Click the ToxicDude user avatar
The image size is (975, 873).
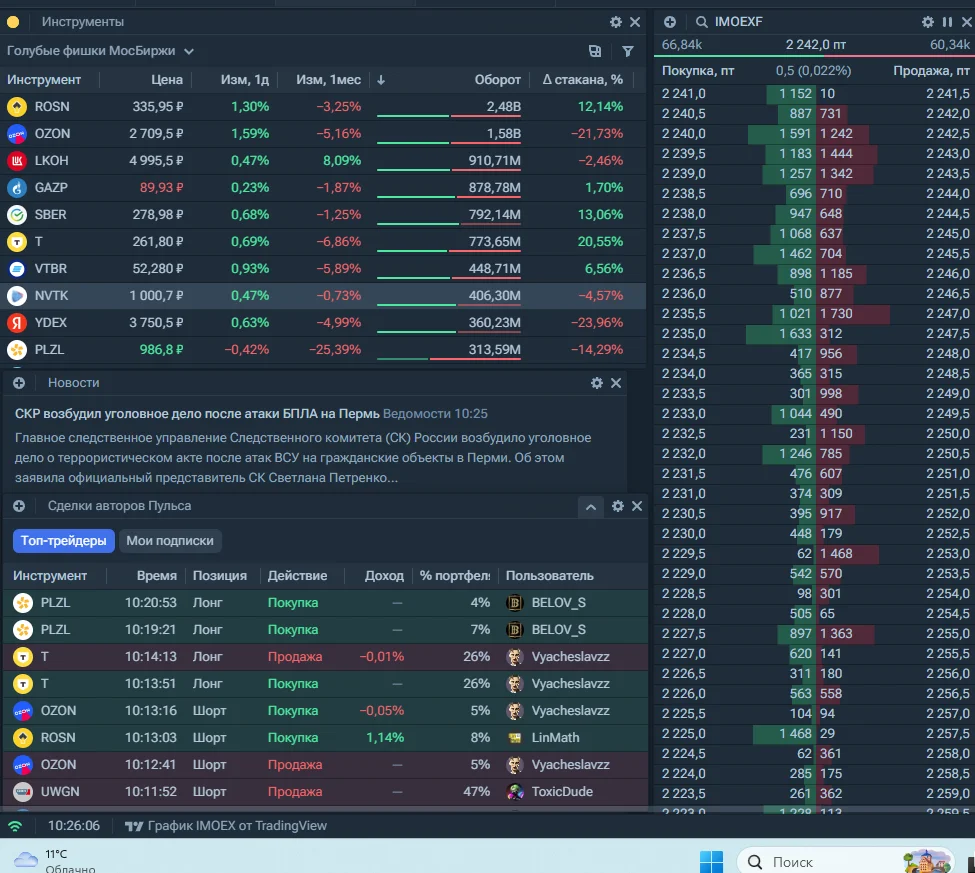coord(515,792)
